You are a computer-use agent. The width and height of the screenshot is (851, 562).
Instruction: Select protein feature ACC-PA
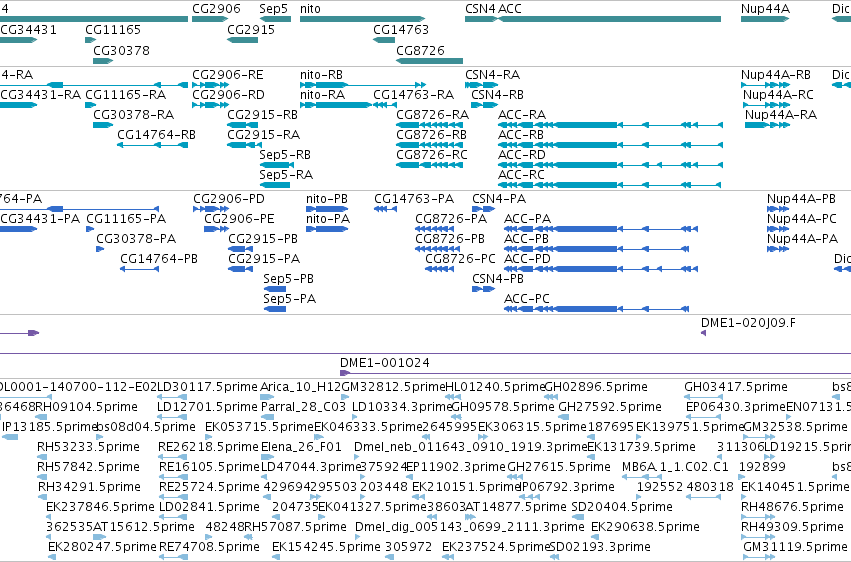pyautogui.click(x=601, y=229)
